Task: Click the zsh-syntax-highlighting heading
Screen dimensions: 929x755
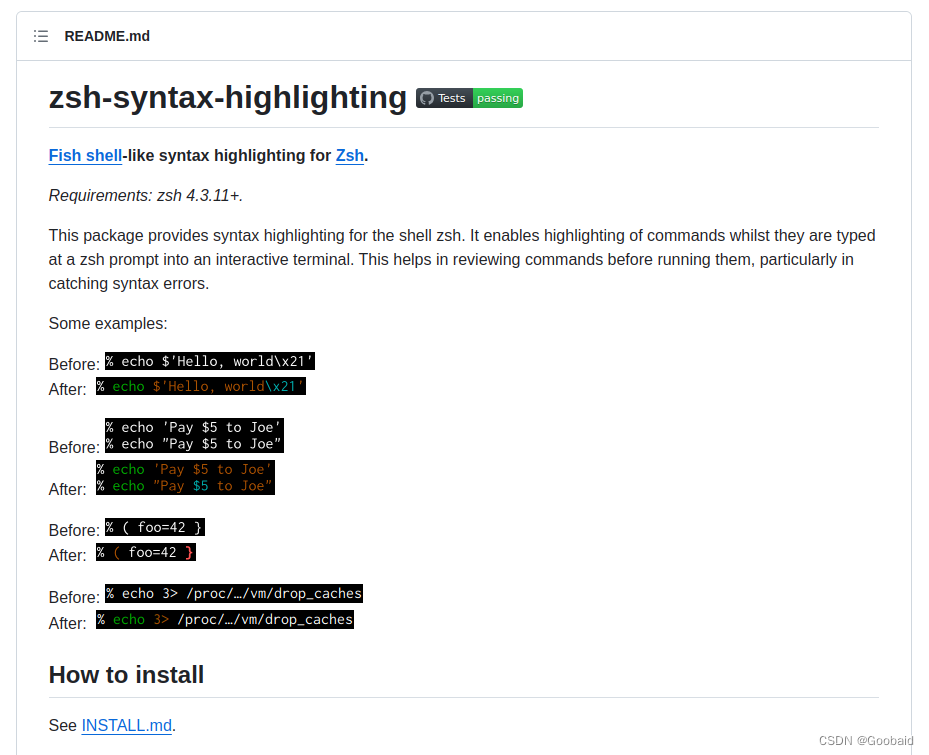Action: [x=228, y=97]
